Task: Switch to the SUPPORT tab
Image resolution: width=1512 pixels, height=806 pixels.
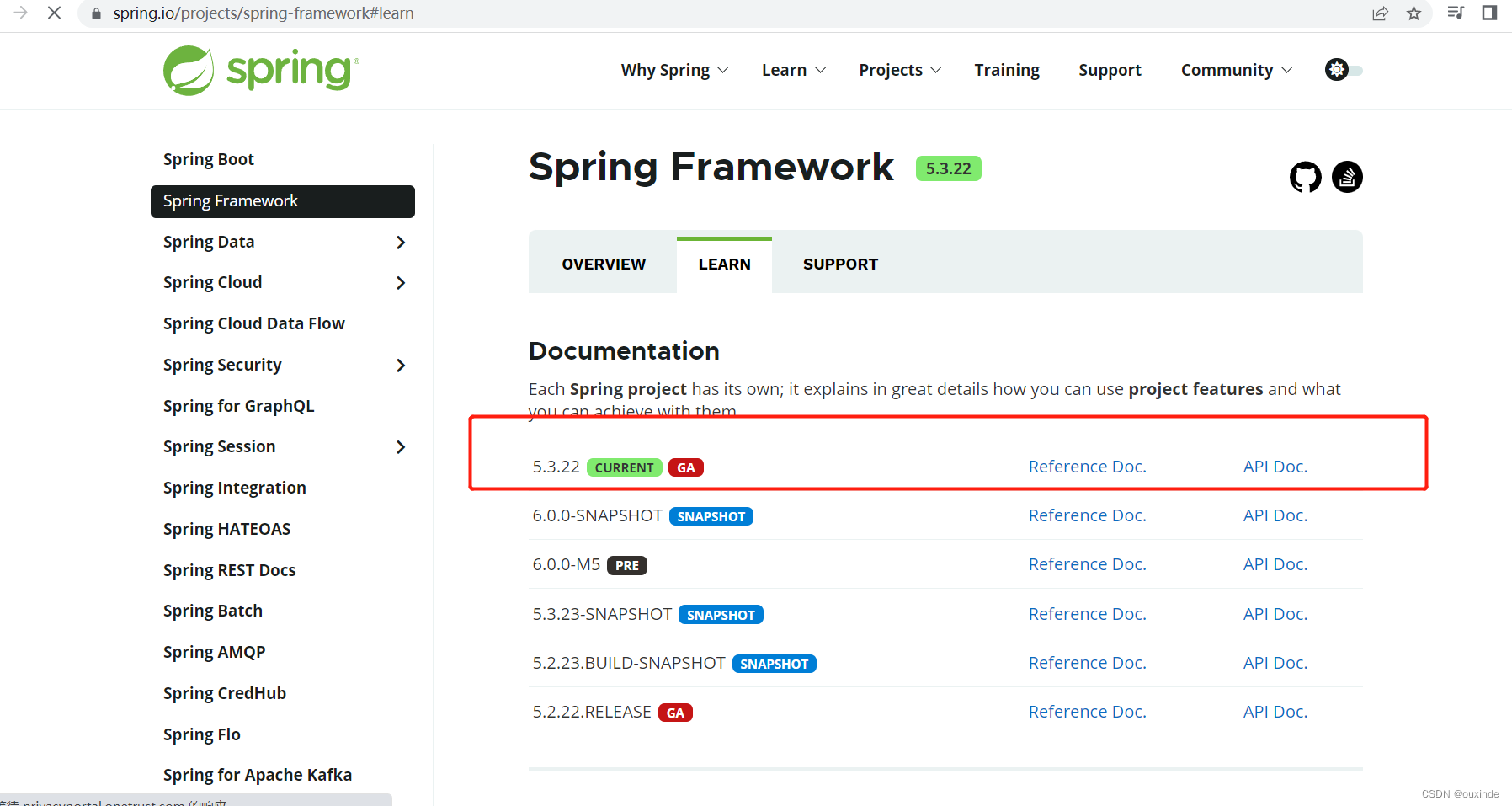Action: (x=840, y=264)
